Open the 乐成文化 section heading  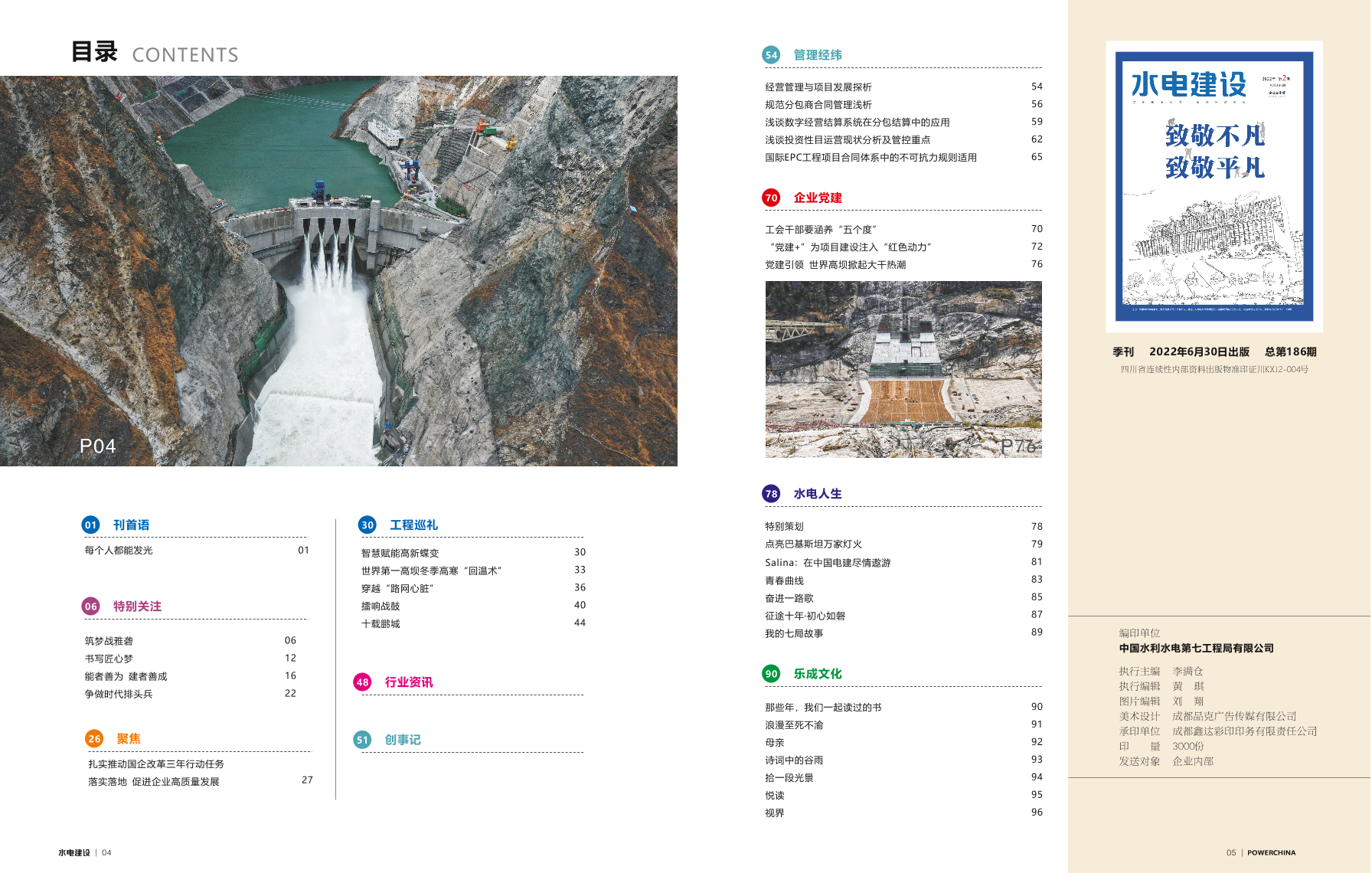point(817,674)
